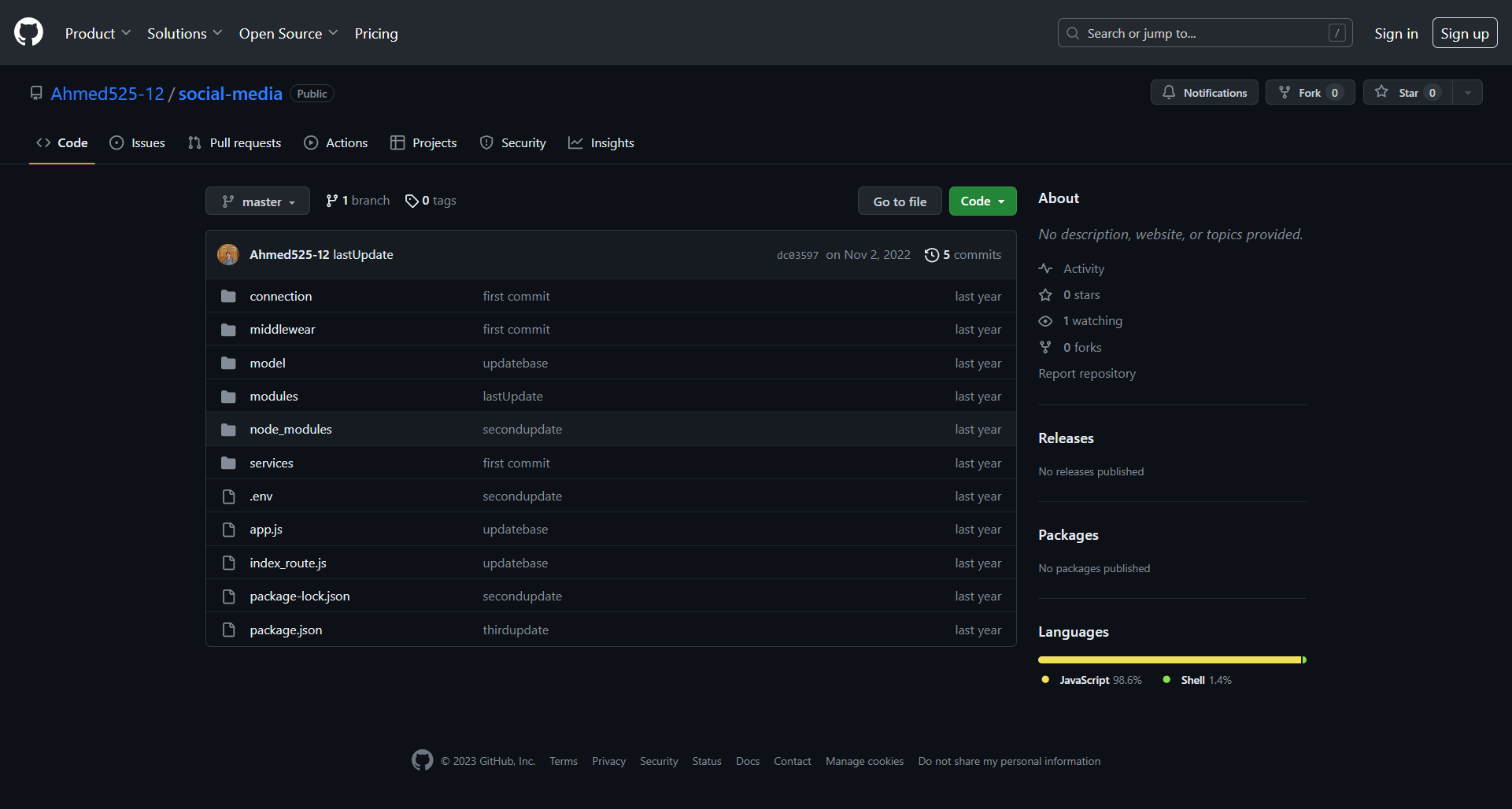Click the Ahmed525-12 avatar thumbnail
1512x809 pixels.
click(x=228, y=254)
